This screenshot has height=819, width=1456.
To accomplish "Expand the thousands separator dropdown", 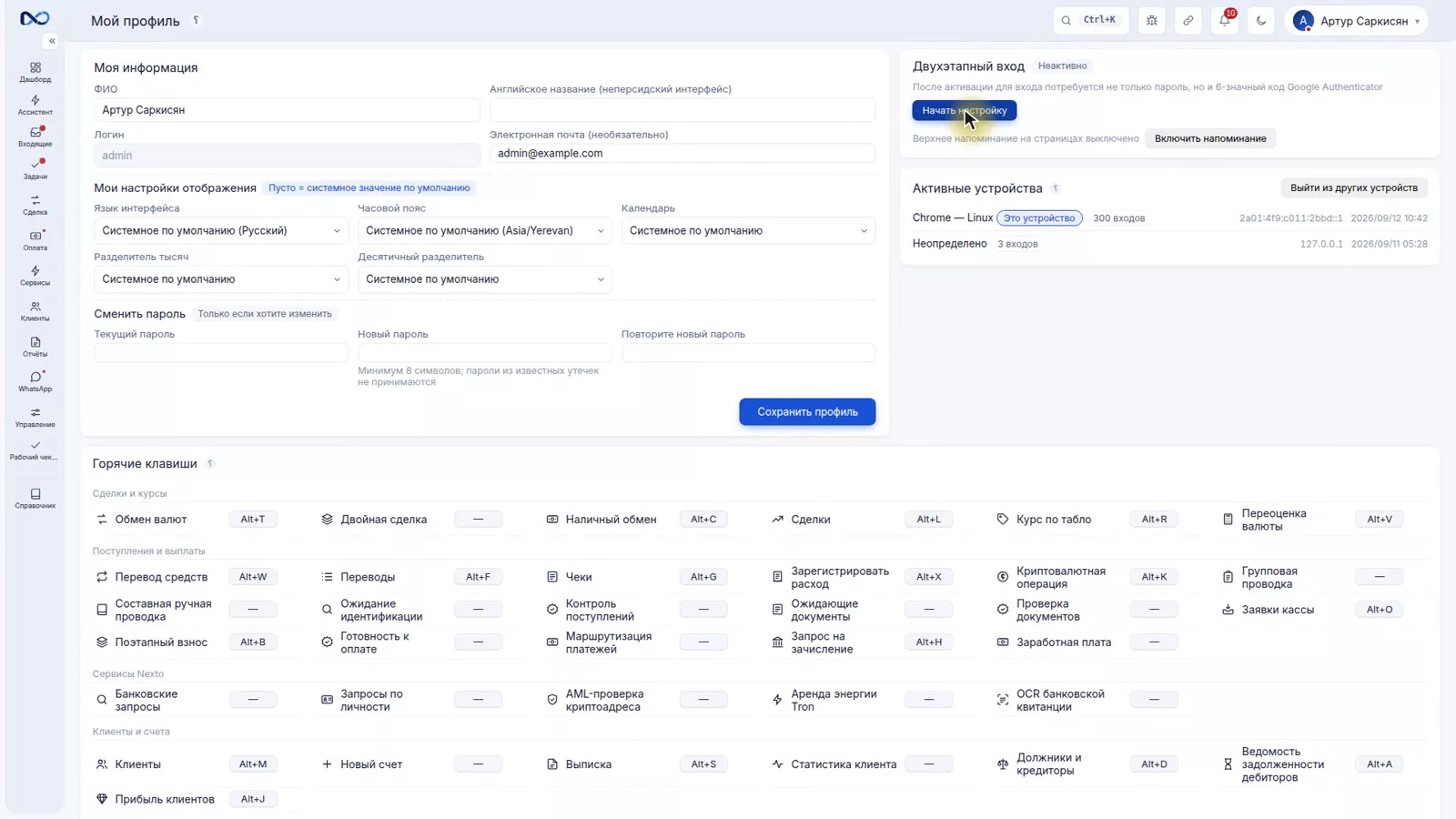I will point(221,279).
